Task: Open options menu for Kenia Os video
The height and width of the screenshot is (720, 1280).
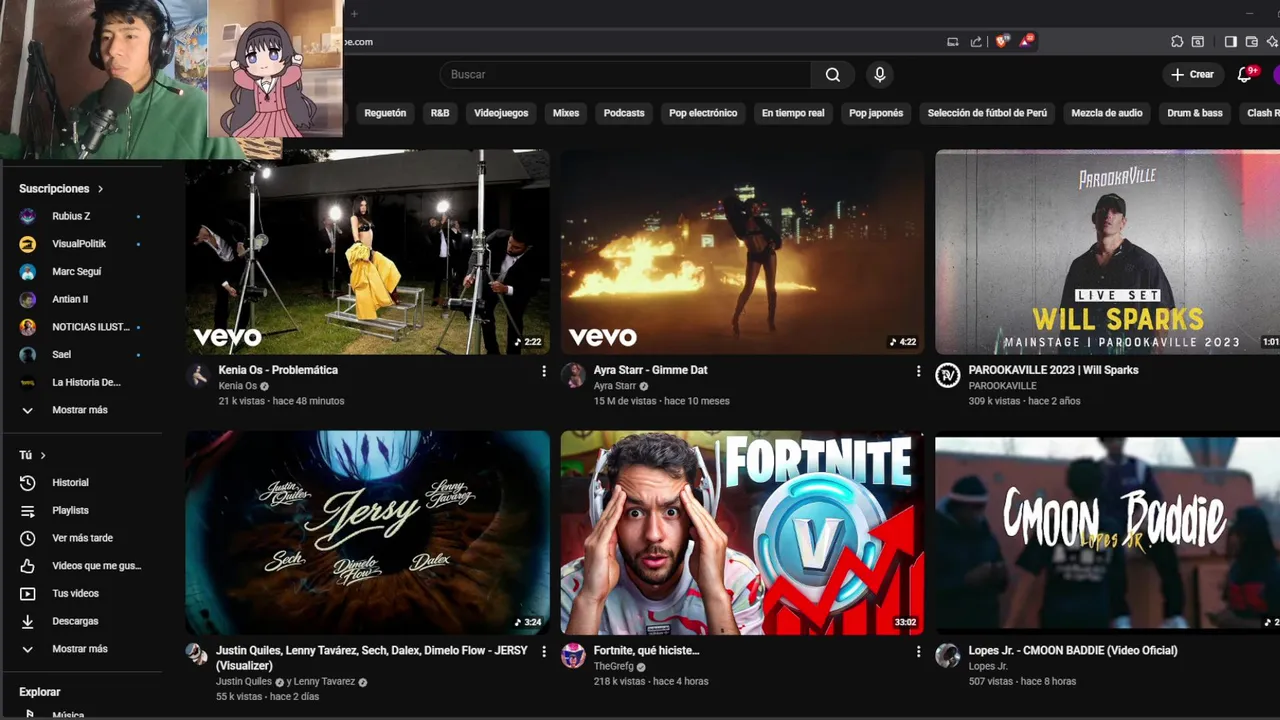Action: 544,371
